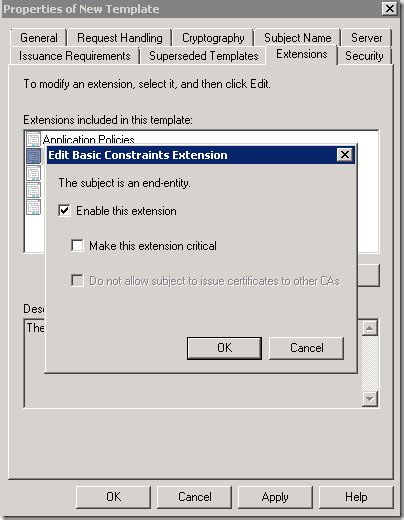Cancel the Edit Basic Constraints dialog

coord(306,348)
